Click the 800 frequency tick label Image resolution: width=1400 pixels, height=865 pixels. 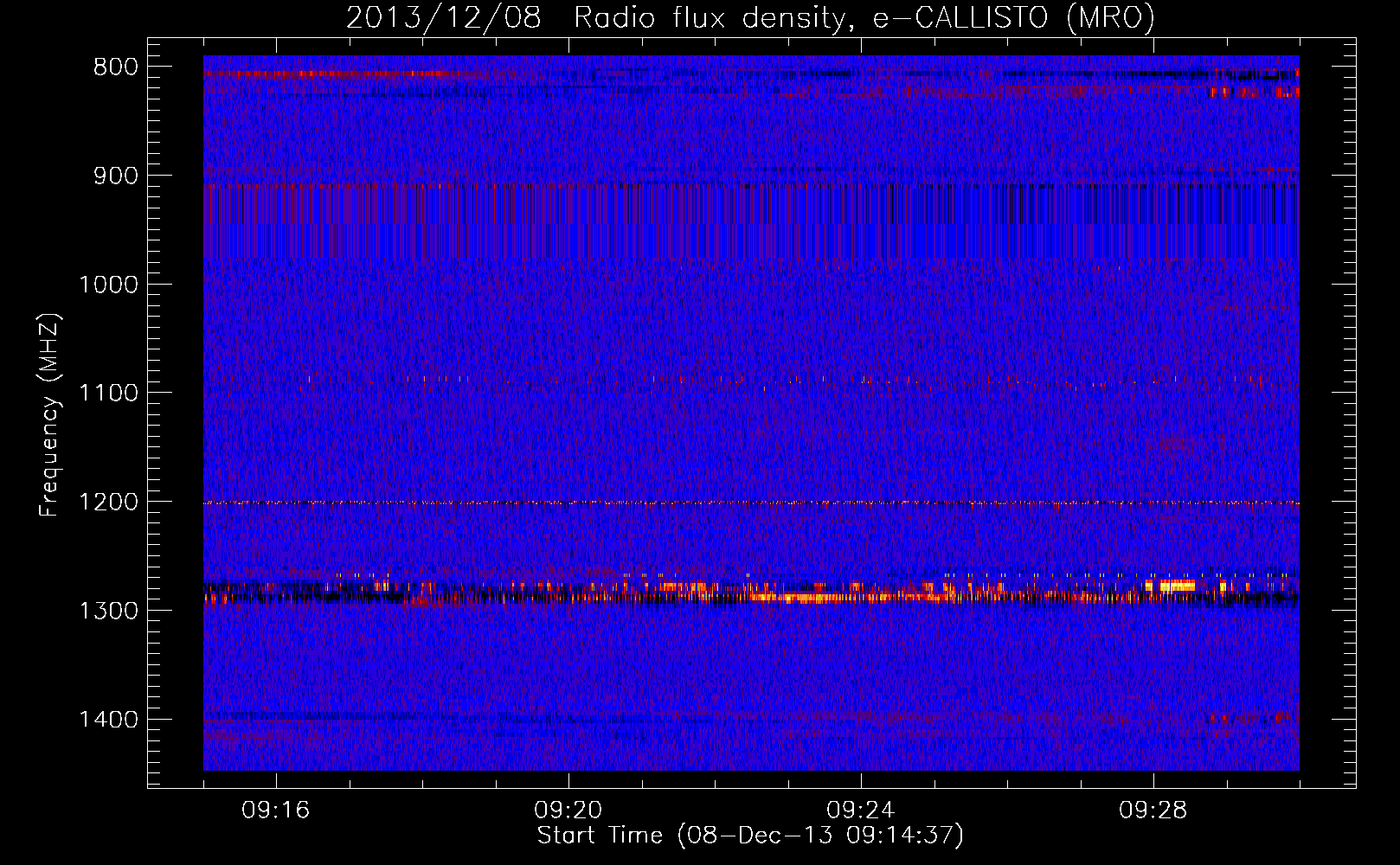[x=115, y=67]
